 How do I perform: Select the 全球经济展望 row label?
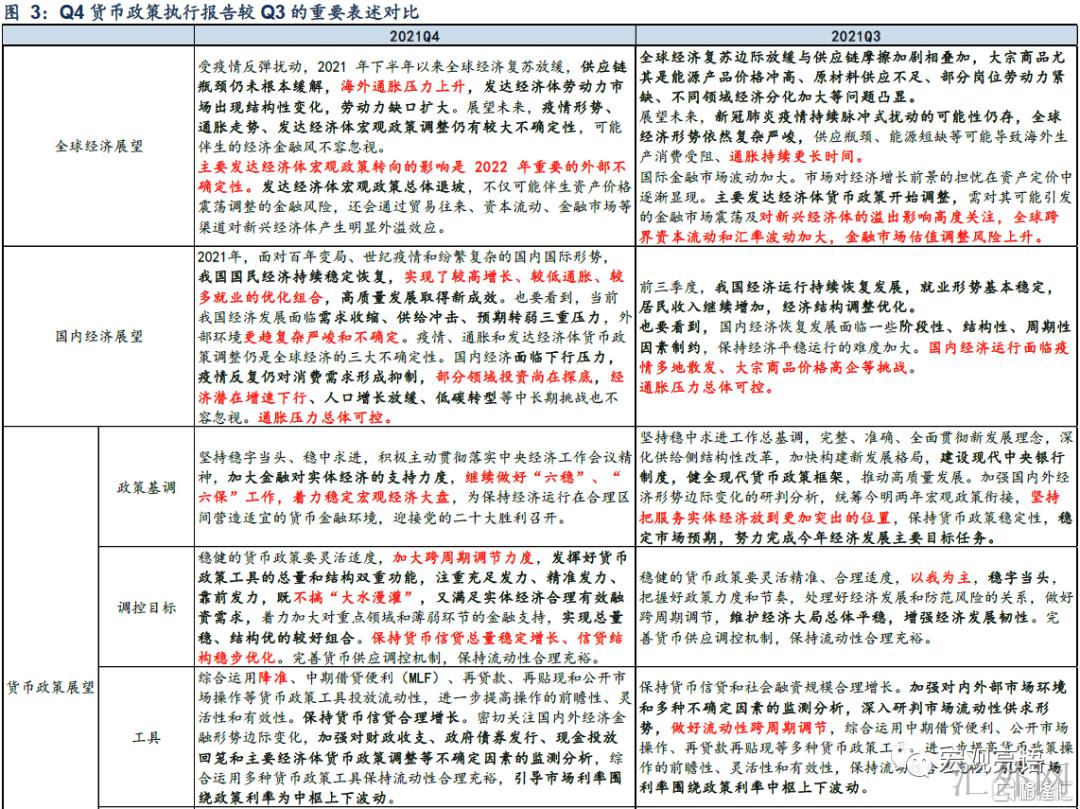pyautogui.click(x=98, y=146)
